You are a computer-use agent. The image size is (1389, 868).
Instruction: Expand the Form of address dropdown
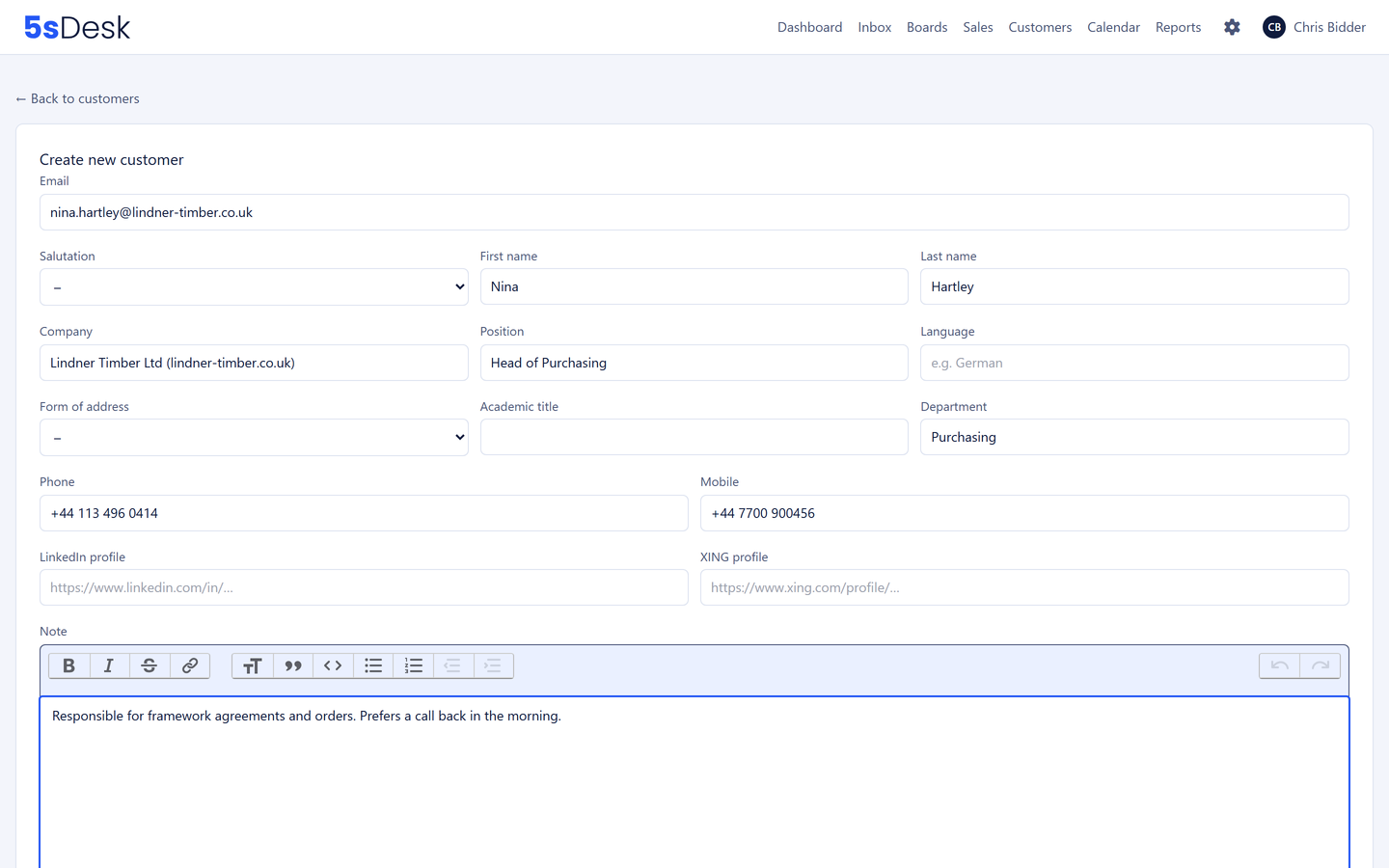click(x=254, y=437)
